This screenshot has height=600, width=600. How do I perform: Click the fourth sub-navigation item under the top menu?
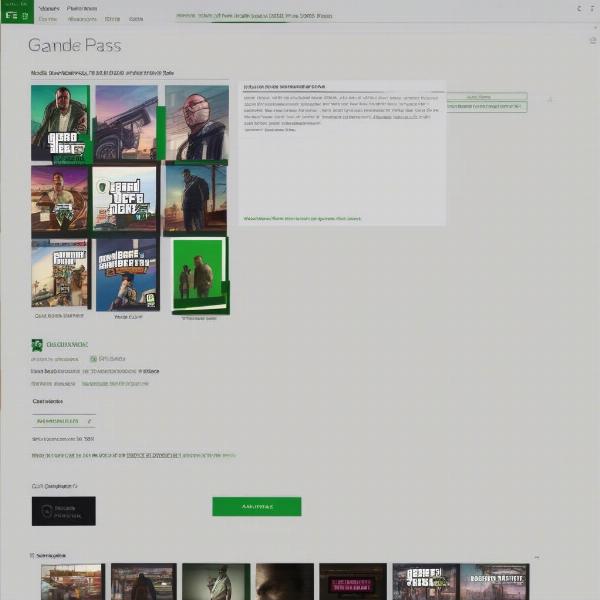point(136,19)
